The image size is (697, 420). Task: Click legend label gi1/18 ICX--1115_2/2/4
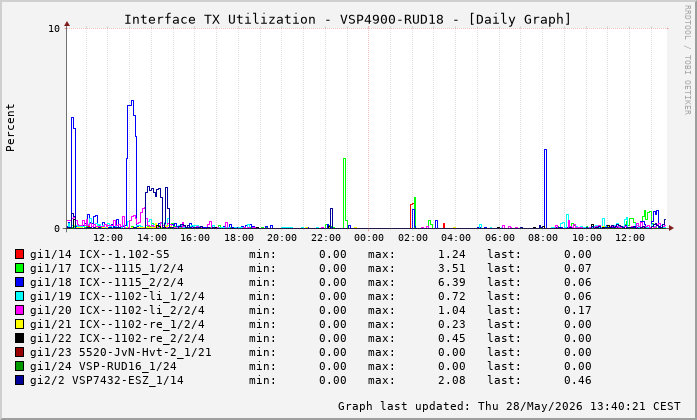click(x=107, y=282)
